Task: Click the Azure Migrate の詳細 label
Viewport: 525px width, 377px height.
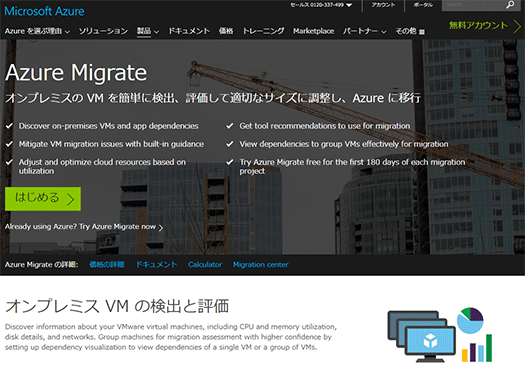Action: tap(42, 265)
